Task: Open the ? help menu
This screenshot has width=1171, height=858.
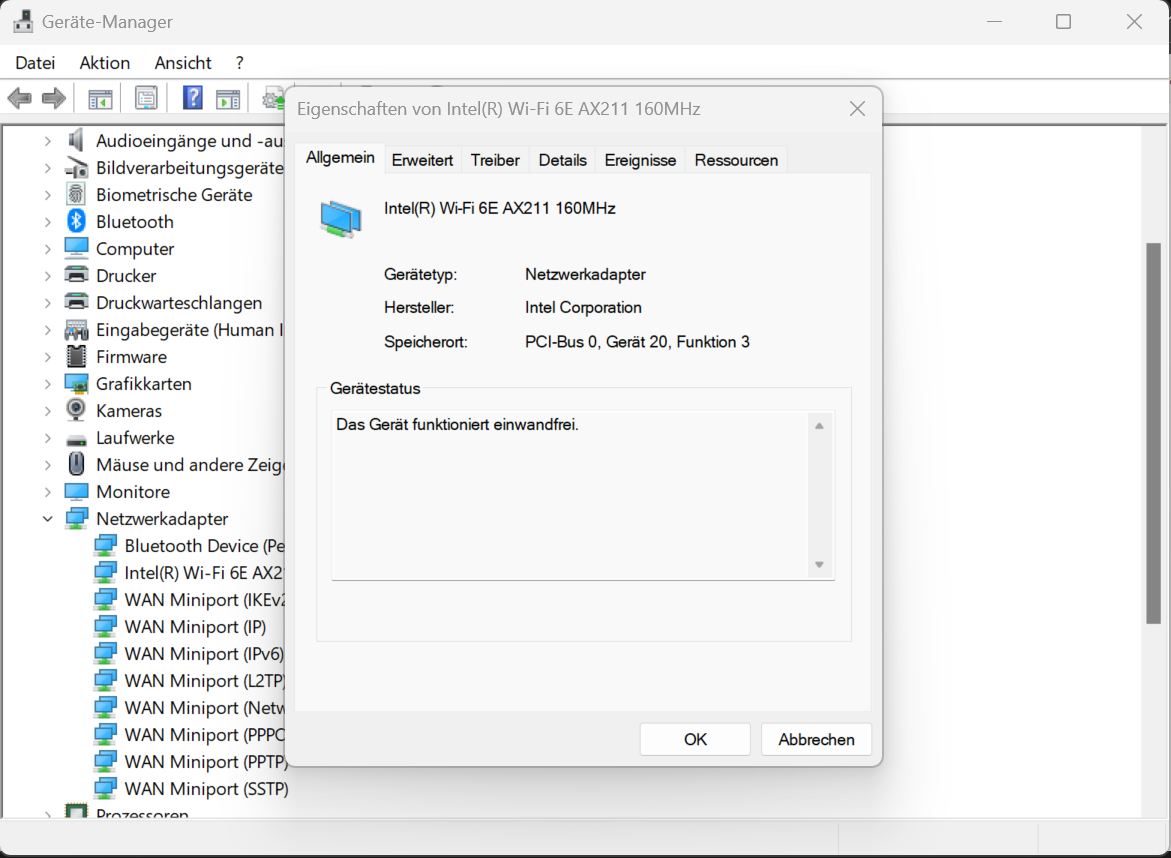Action: (240, 63)
